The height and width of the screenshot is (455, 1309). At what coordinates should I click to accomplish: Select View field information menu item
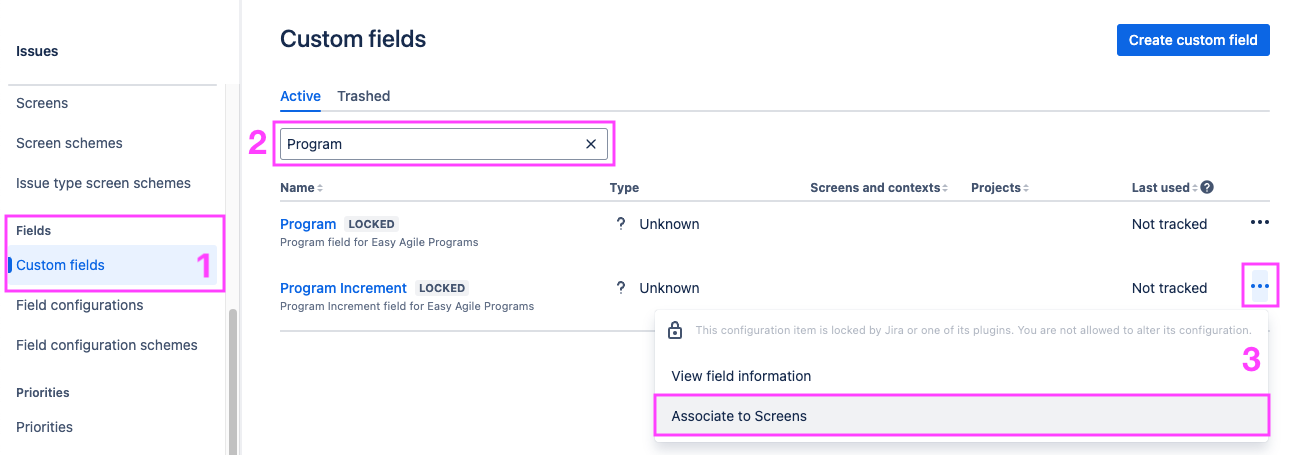741,376
